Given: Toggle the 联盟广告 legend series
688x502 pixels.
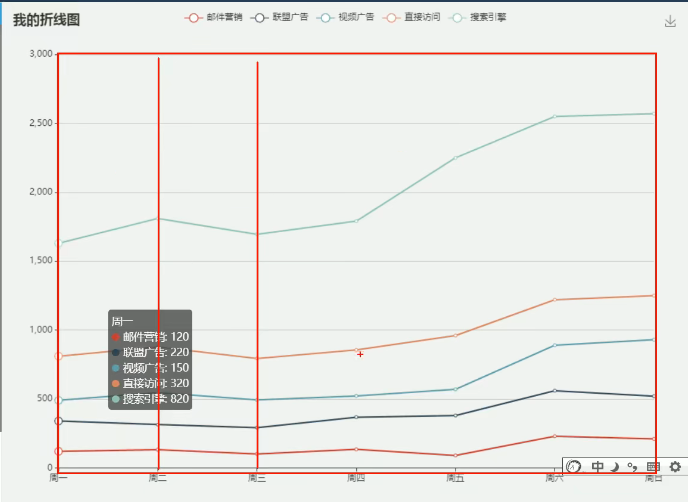Looking at the screenshot, I should tap(279, 18).
